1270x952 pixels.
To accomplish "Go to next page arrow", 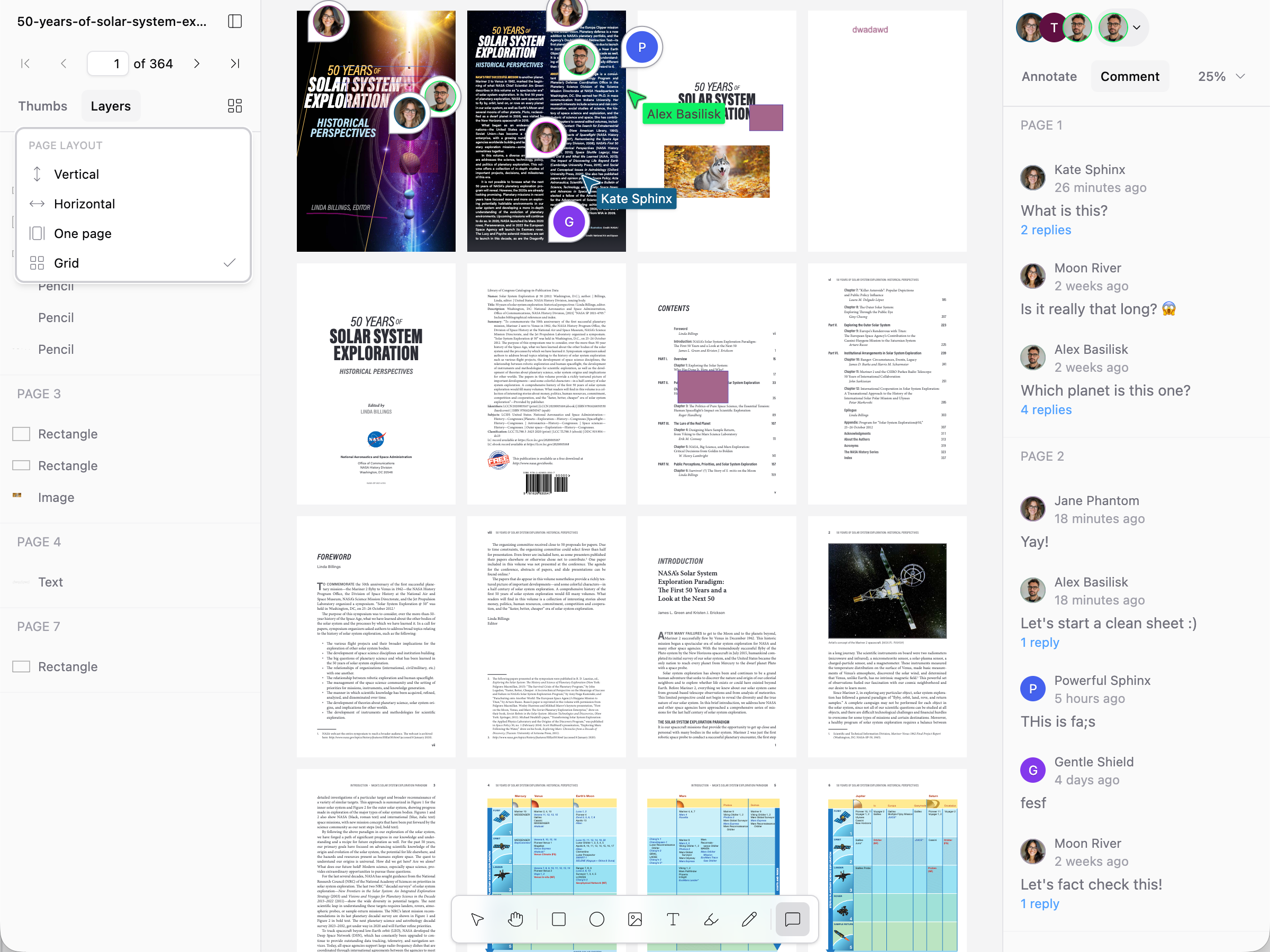I will pos(197,63).
